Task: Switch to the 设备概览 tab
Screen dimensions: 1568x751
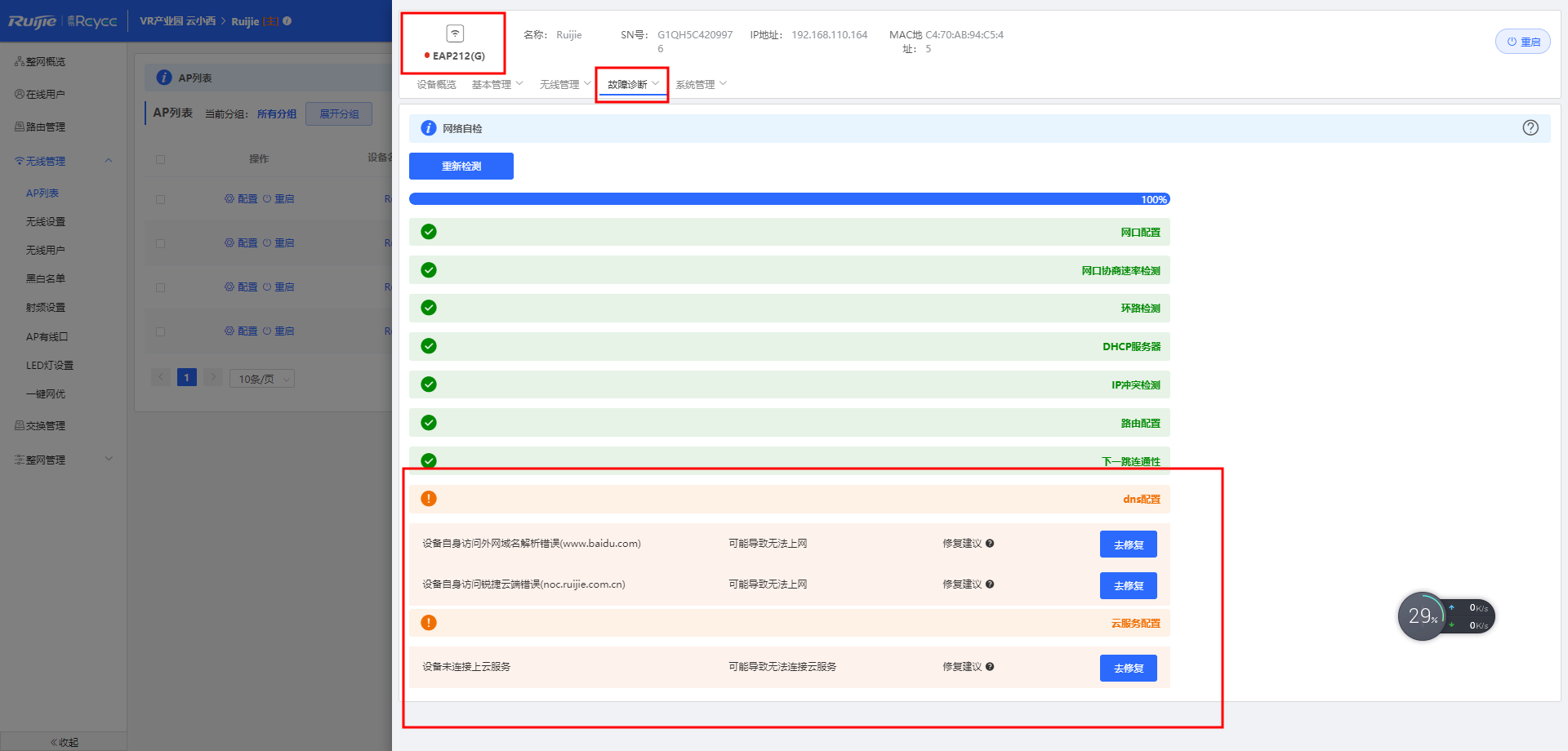Action: pyautogui.click(x=436, y=84)
